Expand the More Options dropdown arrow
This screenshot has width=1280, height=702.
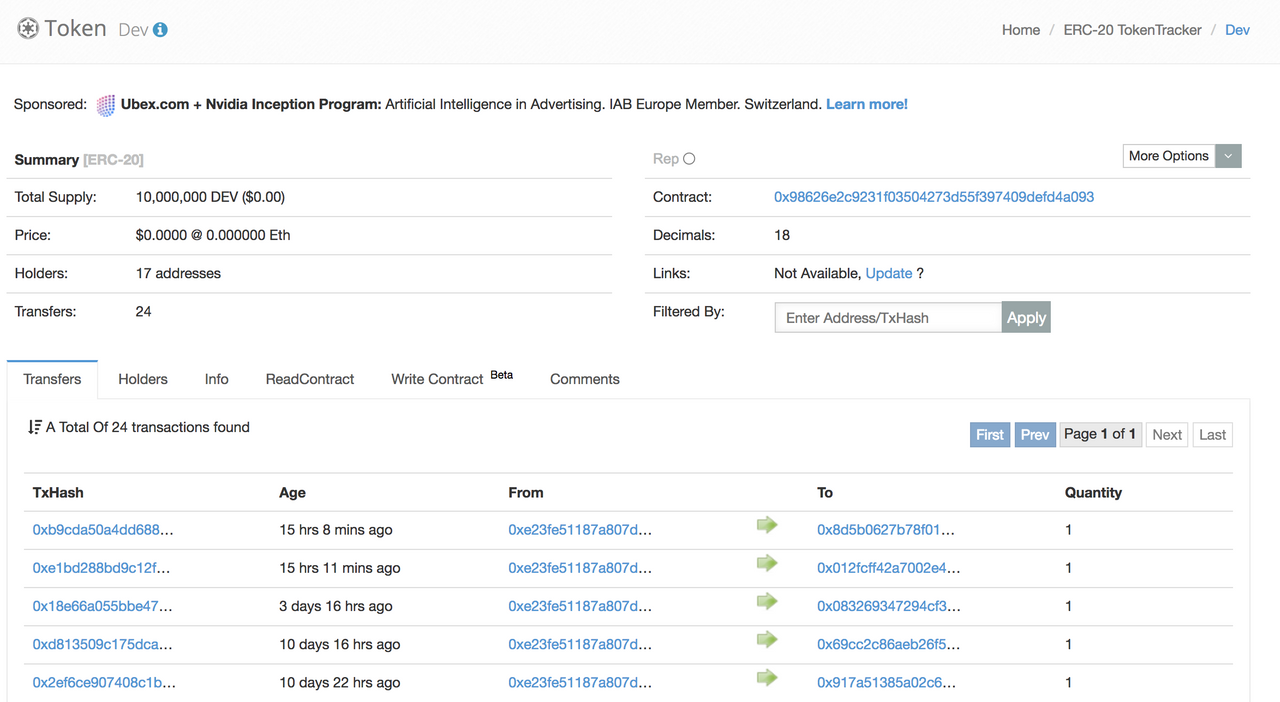[x=1230, y=156]
